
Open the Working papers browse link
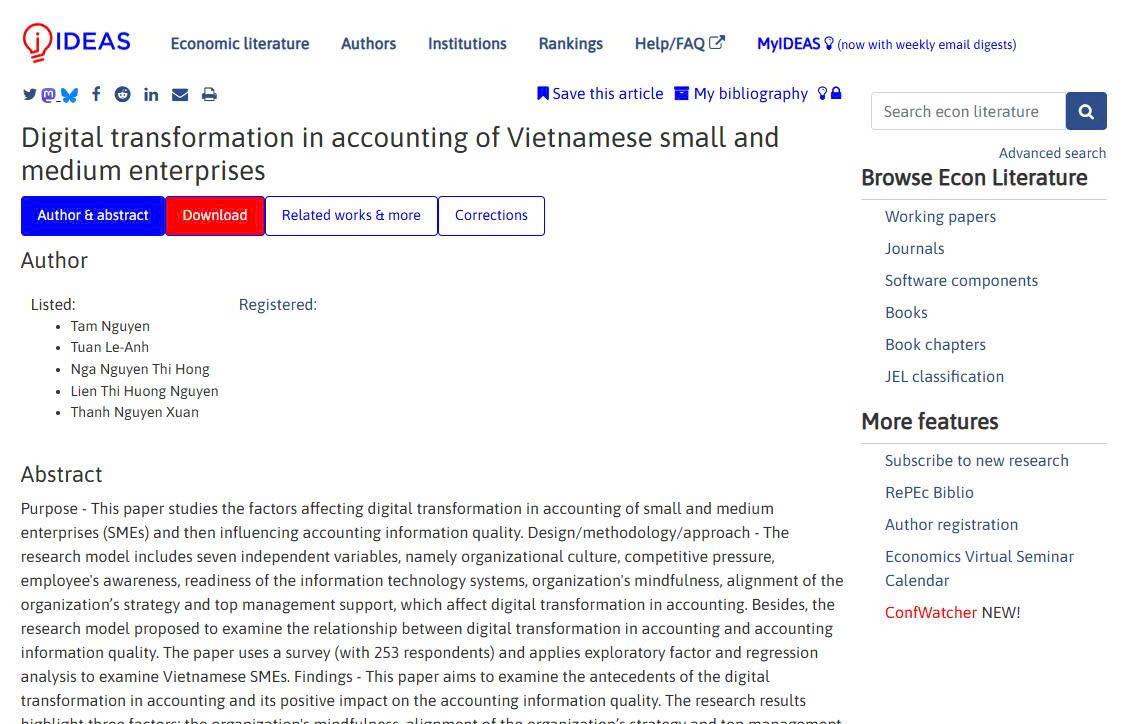point(940,216)
